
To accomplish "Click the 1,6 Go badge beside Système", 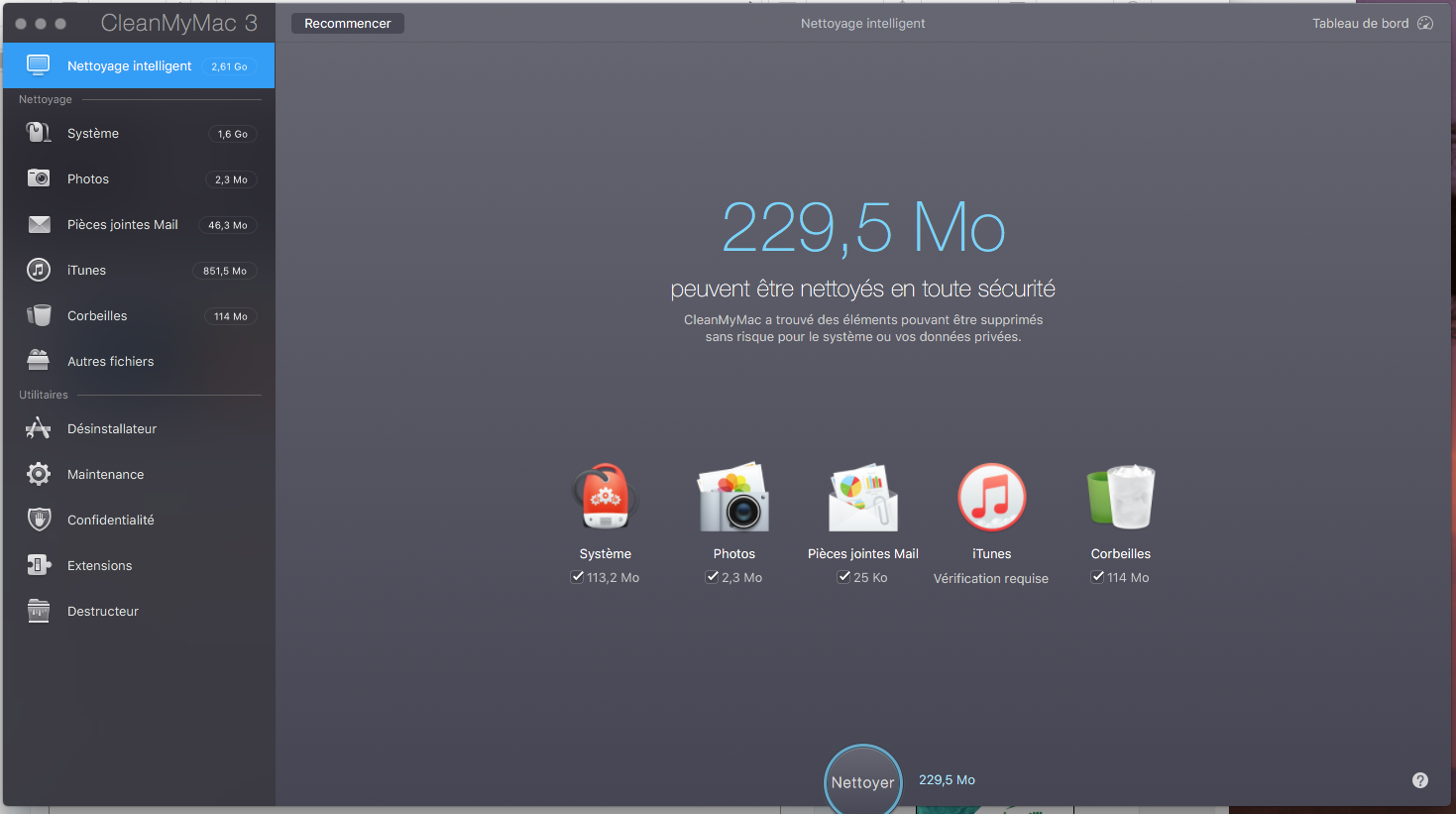I will click(233, 134).
